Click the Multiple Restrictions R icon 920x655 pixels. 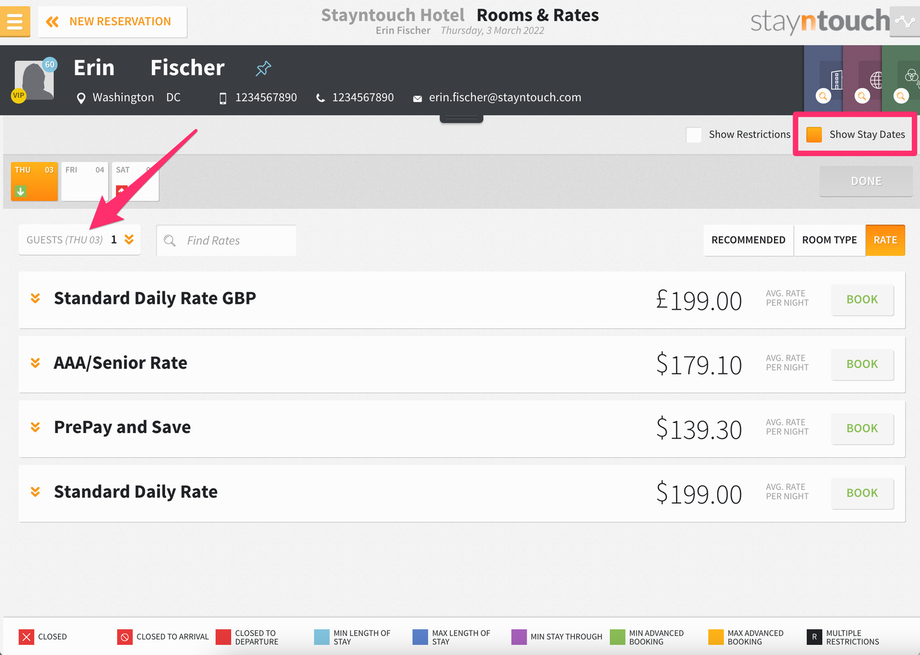click(x=814, y=637)
